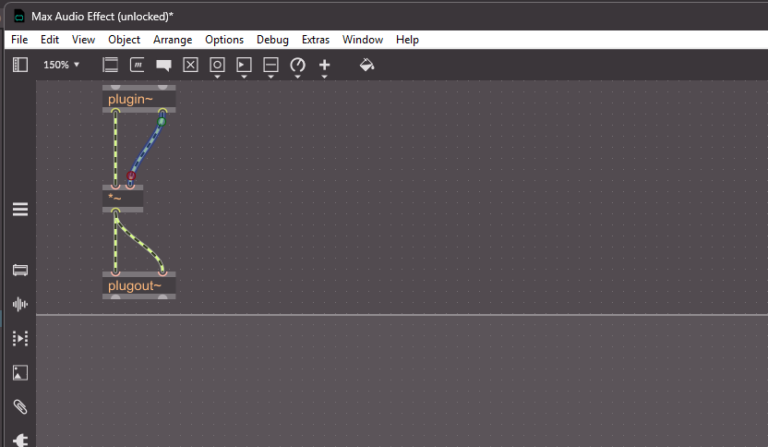This screenshot has width=768, height=447.
Task: Open the File menu
Action: coord(20,40)
